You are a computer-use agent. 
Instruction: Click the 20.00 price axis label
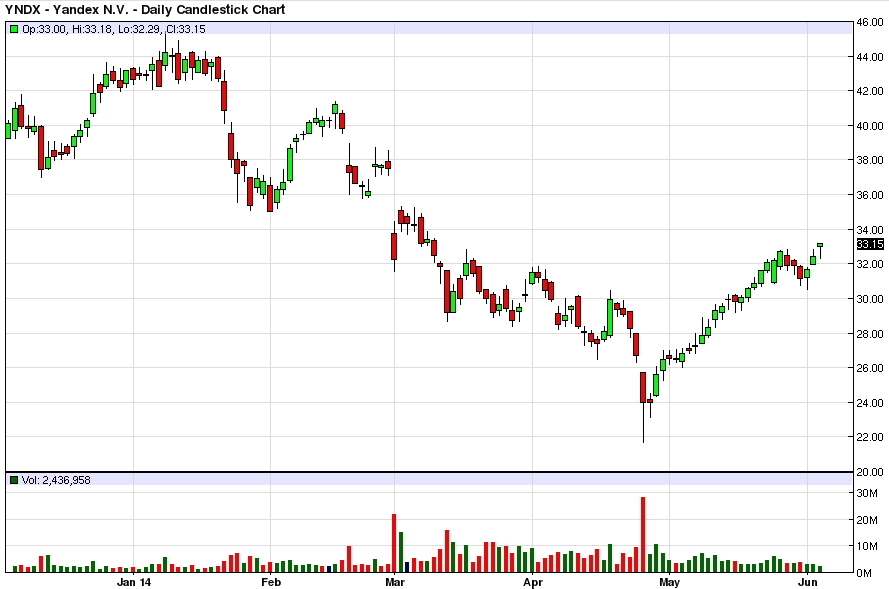[x=870, y=472]
